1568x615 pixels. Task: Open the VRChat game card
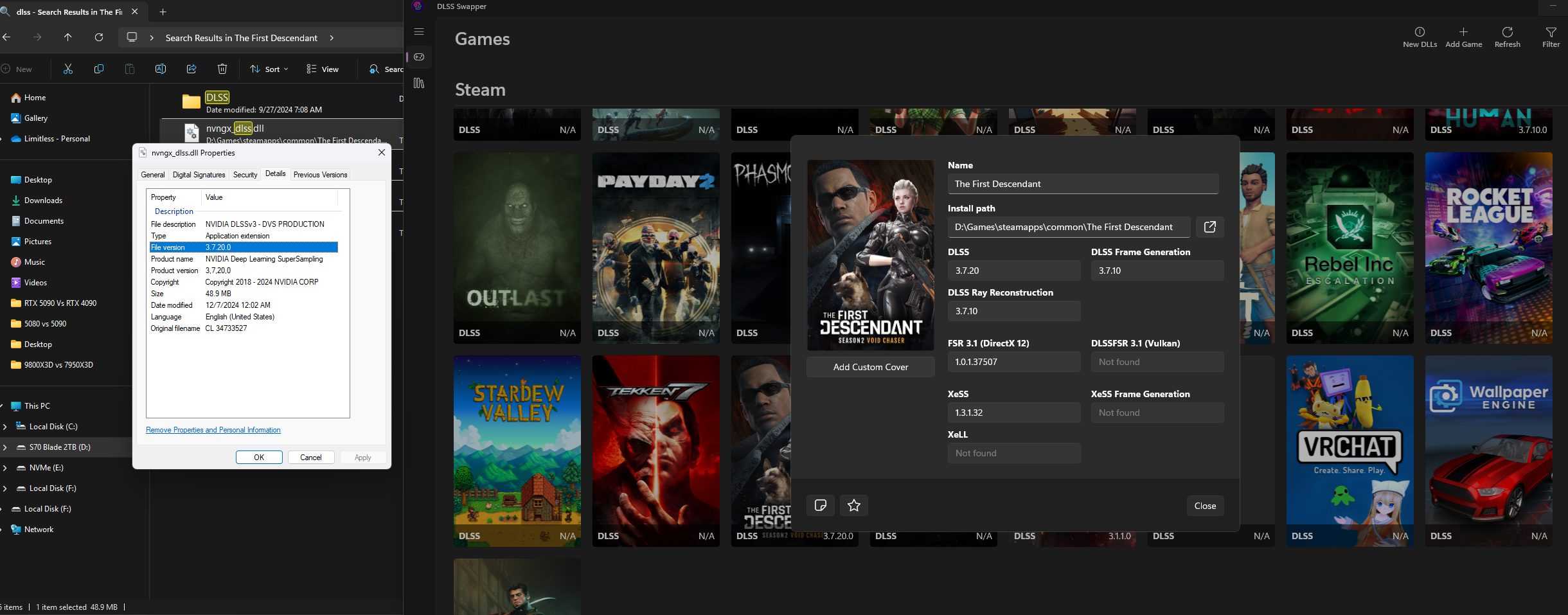click(x=1350, y=450)
